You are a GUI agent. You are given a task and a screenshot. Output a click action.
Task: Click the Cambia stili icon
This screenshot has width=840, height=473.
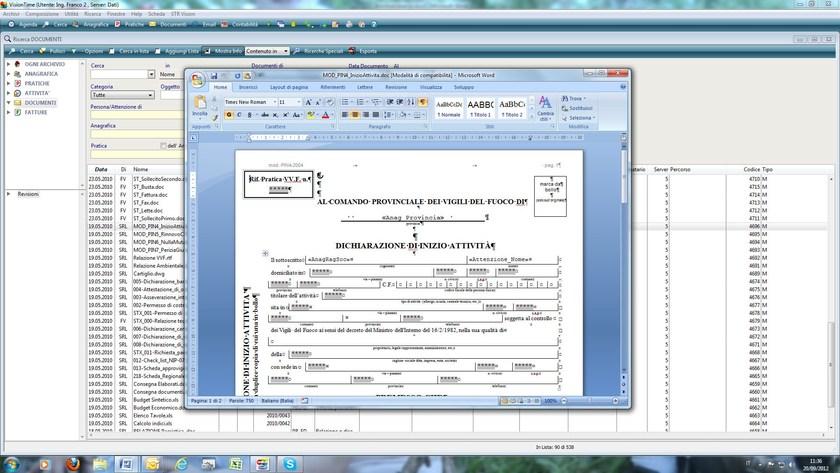click(x=545, y=106)
